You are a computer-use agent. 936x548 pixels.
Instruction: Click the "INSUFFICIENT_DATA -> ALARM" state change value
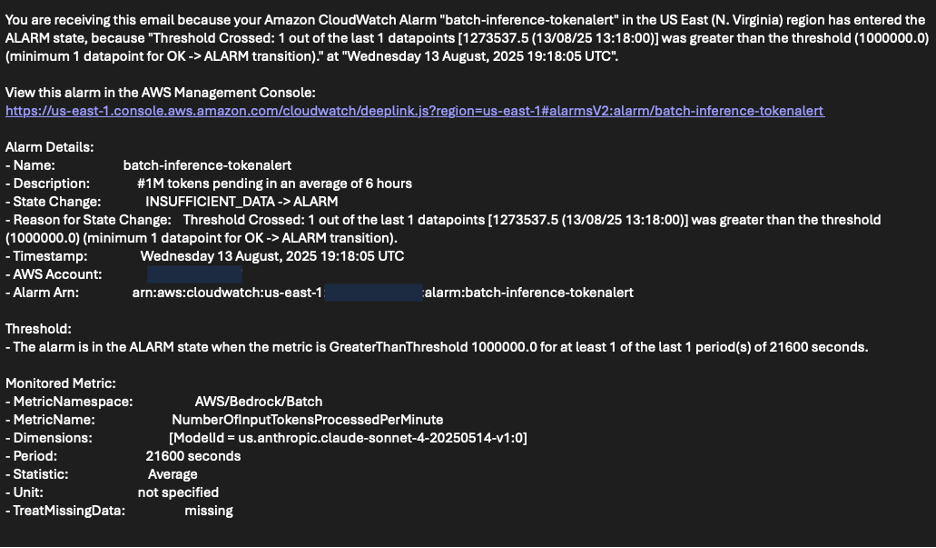pyautogui.click(x=241, y=201)
